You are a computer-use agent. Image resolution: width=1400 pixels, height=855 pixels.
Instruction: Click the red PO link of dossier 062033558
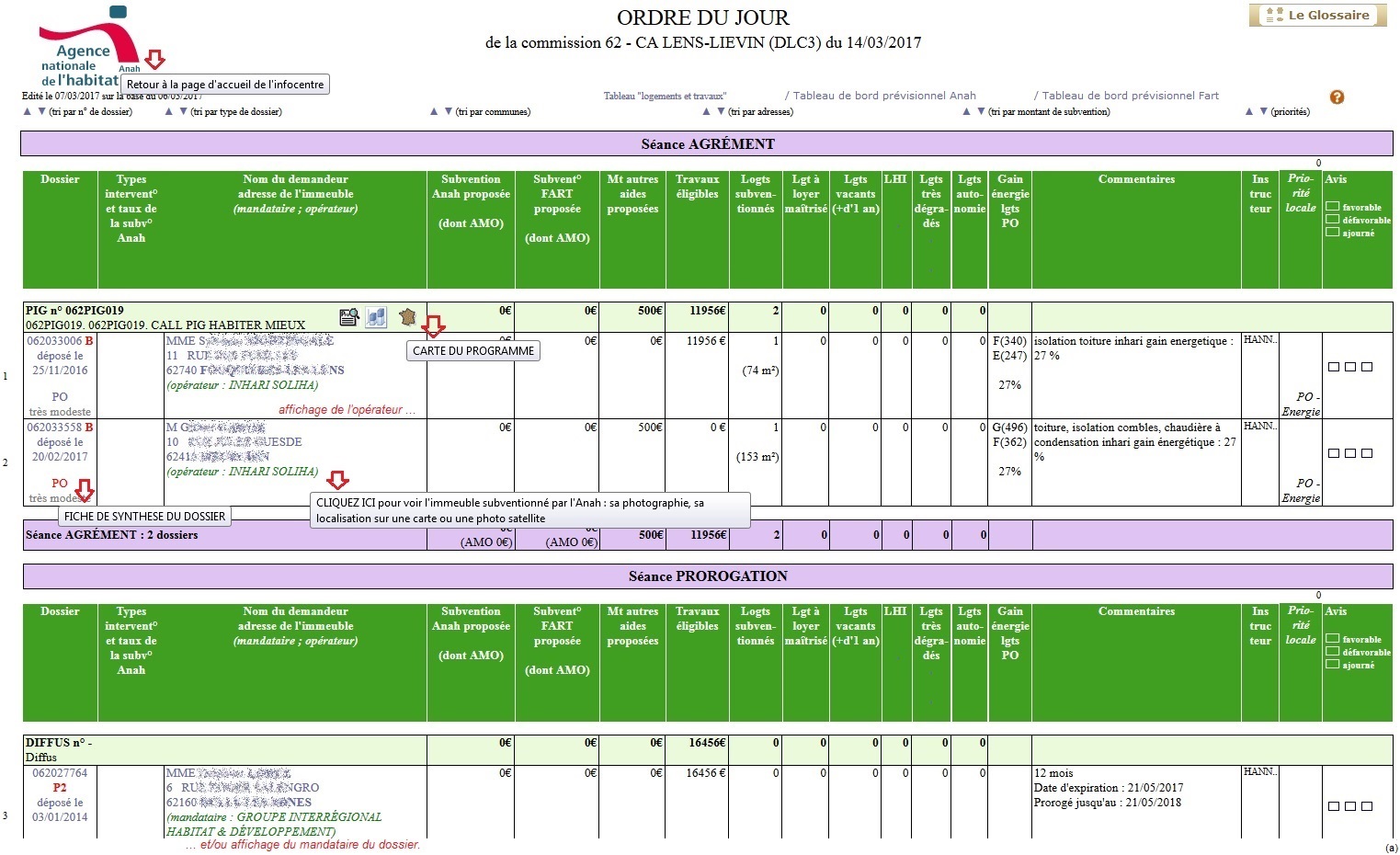click(60, 483)
